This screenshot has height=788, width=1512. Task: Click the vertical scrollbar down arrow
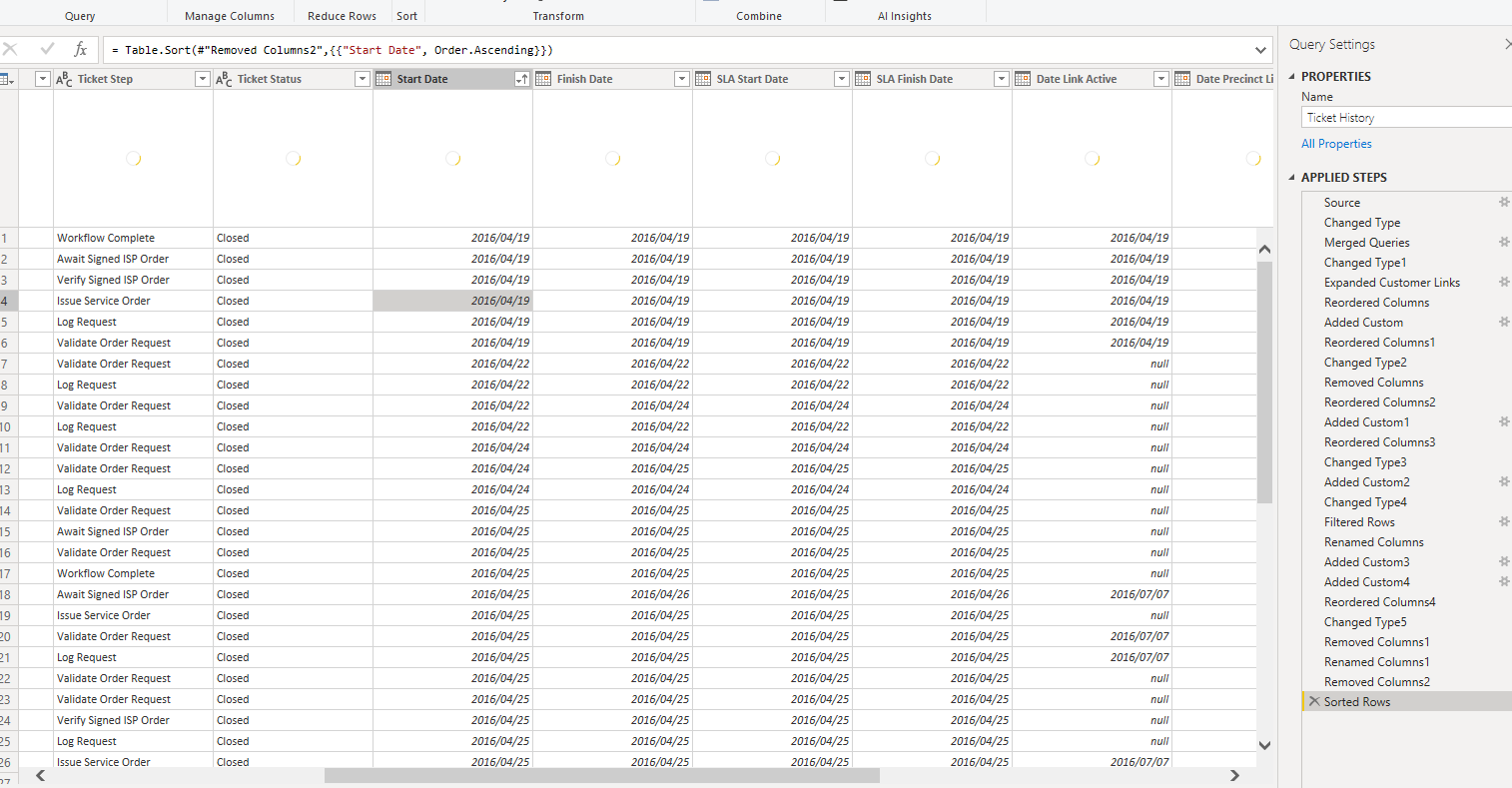click(1264, 745)
